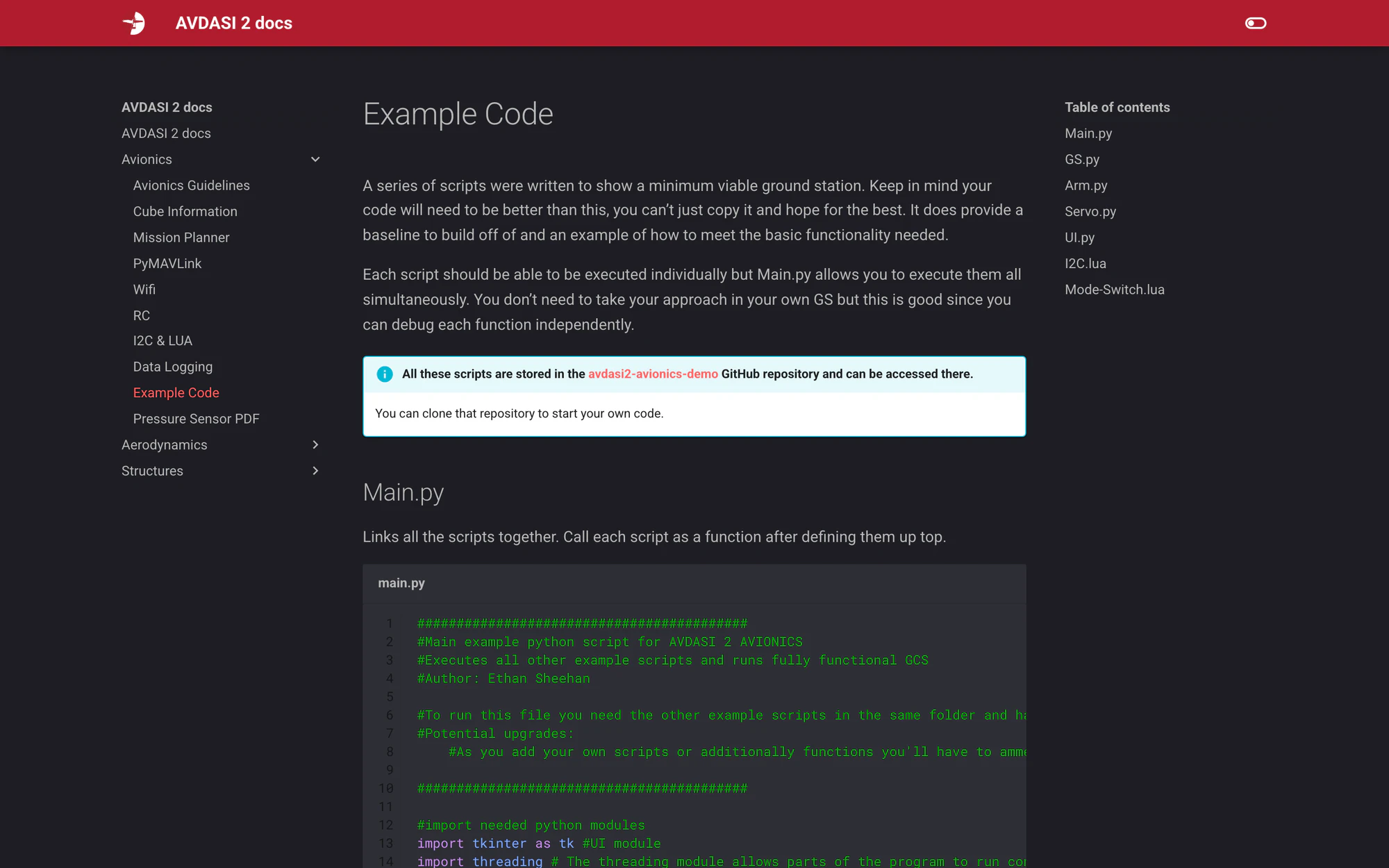Viewport: 1389px width, 868px height.
Task: Jump to Arm.py in table of contents
Action: (x=1086, y=185)
